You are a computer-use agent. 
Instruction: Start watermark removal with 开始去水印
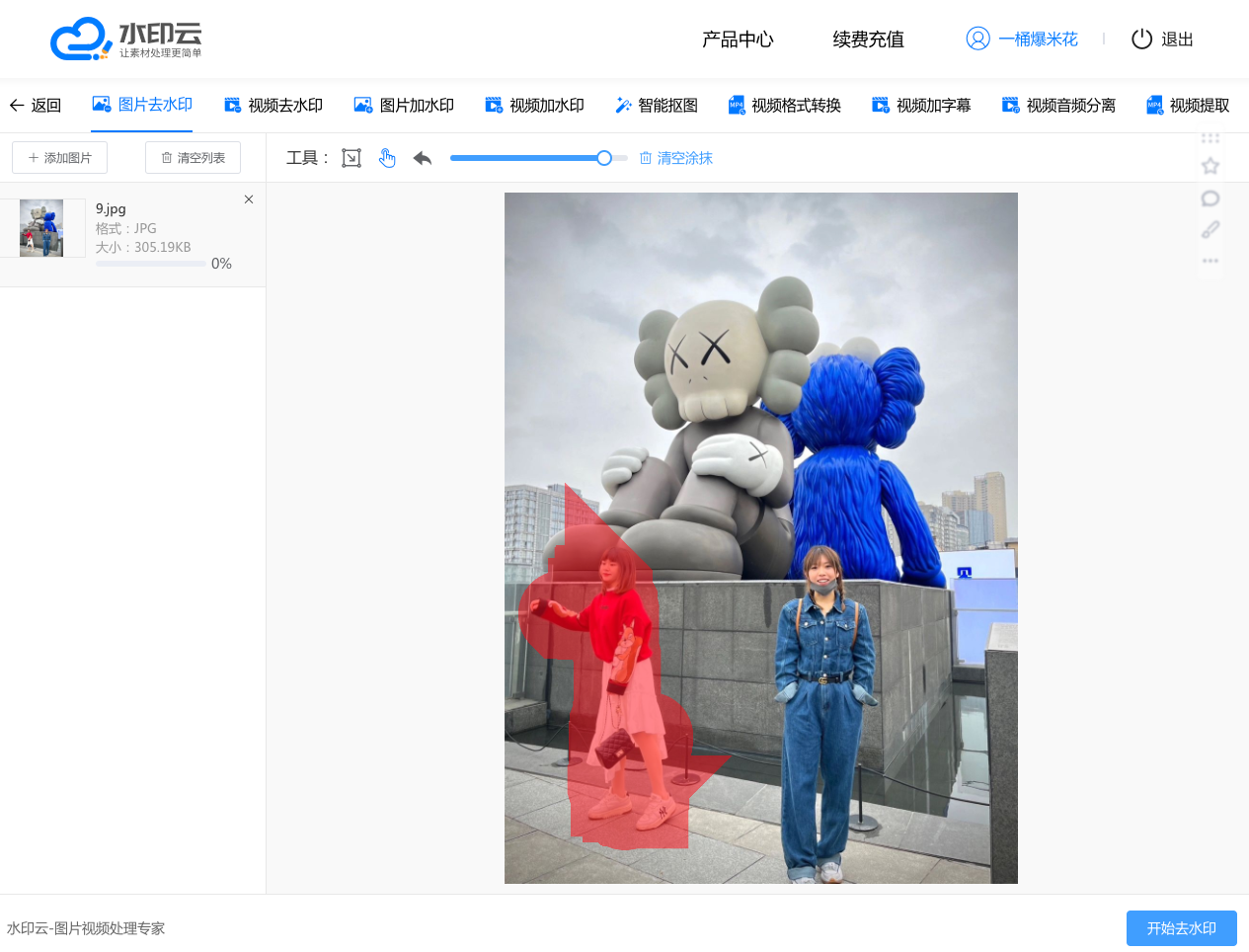click(1182, 928)
